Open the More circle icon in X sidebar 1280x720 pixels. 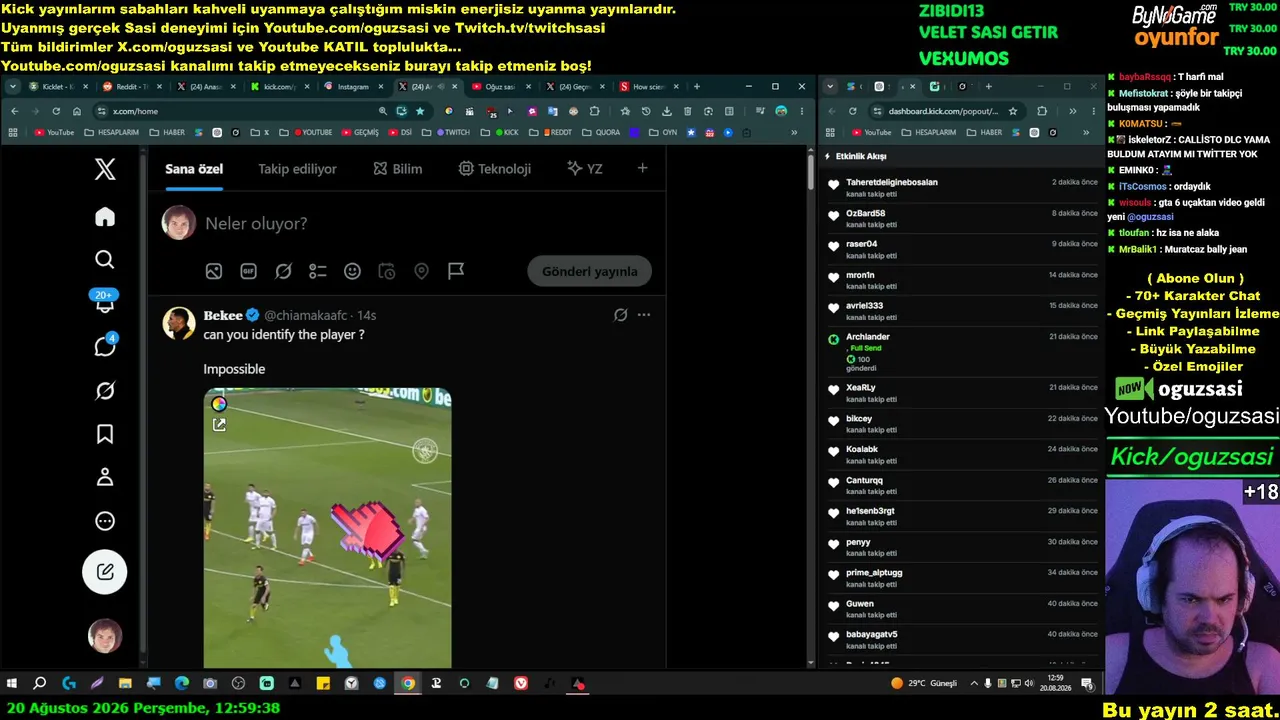coord(105,521)
